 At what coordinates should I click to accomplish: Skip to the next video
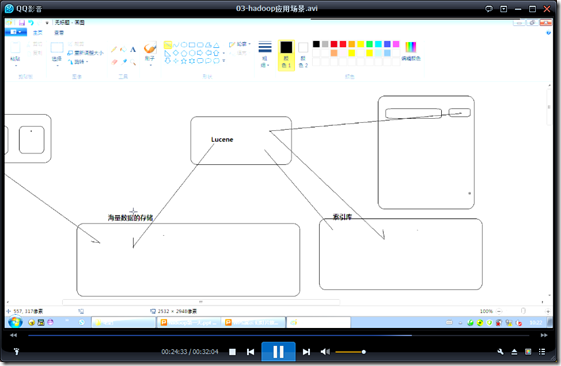[306, 352]
